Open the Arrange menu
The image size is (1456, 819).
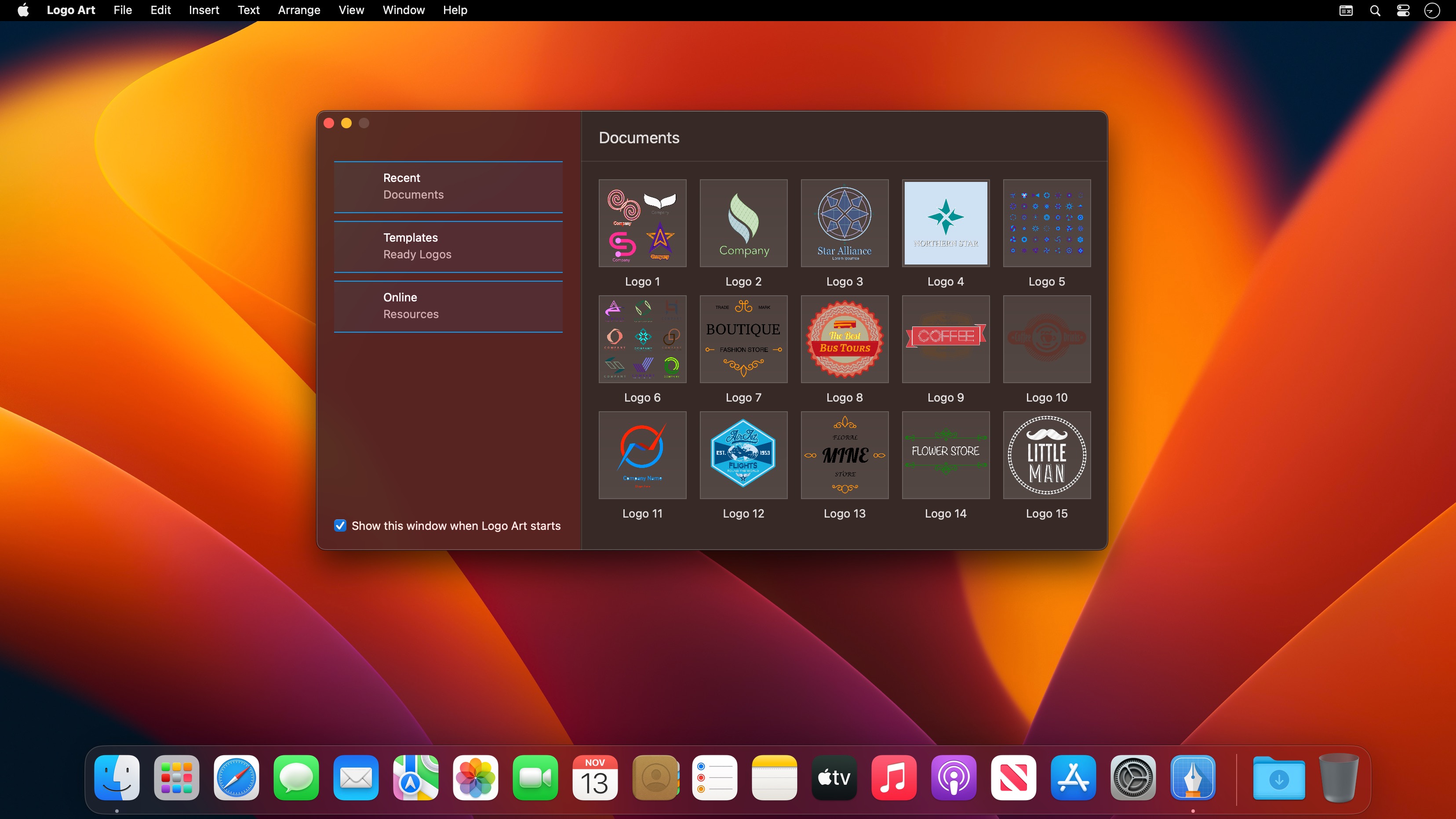click(298, 10)
